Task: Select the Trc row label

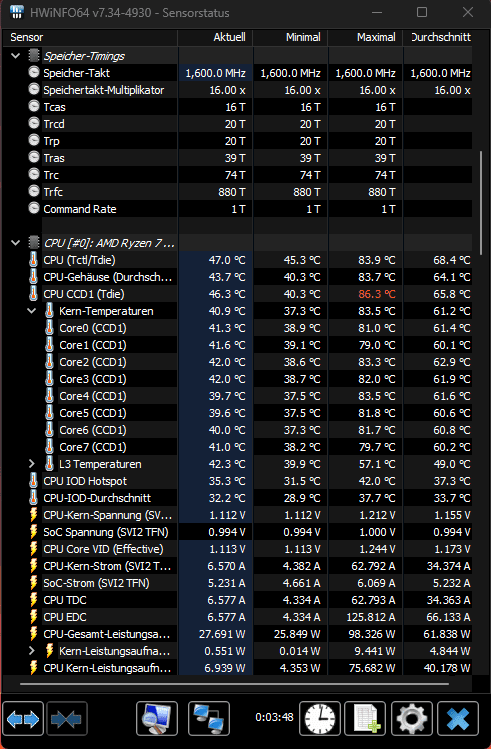Action: pos(51,175)
